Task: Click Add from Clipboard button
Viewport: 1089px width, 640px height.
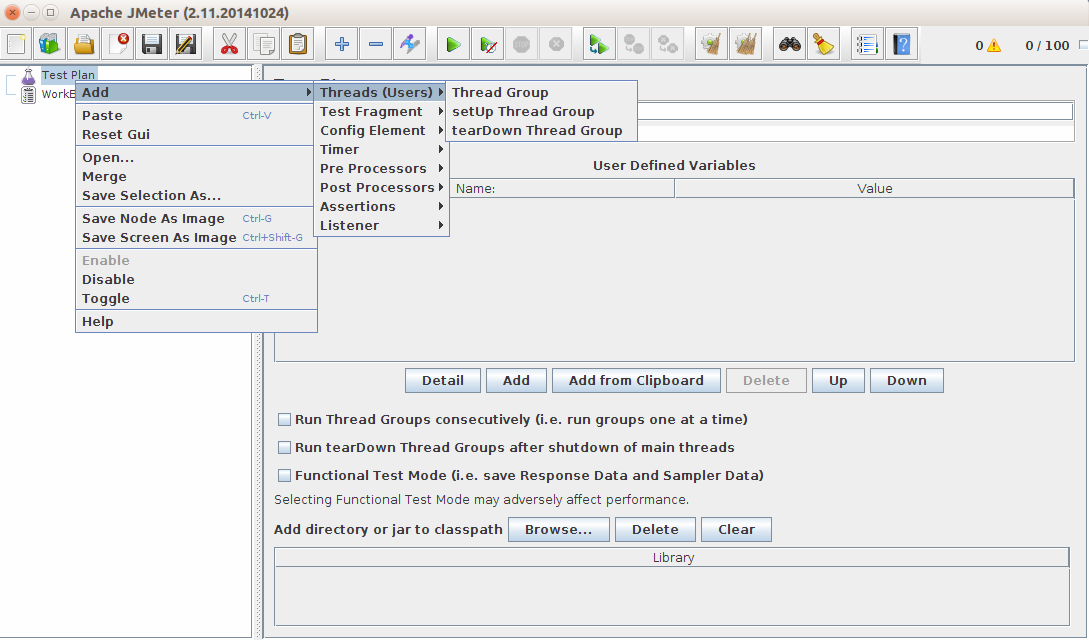Action: (x=636, y=380)
